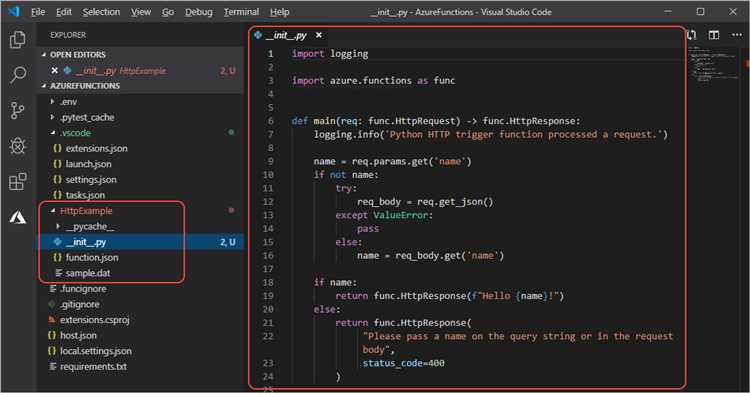Click the VS Code logo in the title bar
This screenshot has height=393, width=750.
(x=14, y=11)
